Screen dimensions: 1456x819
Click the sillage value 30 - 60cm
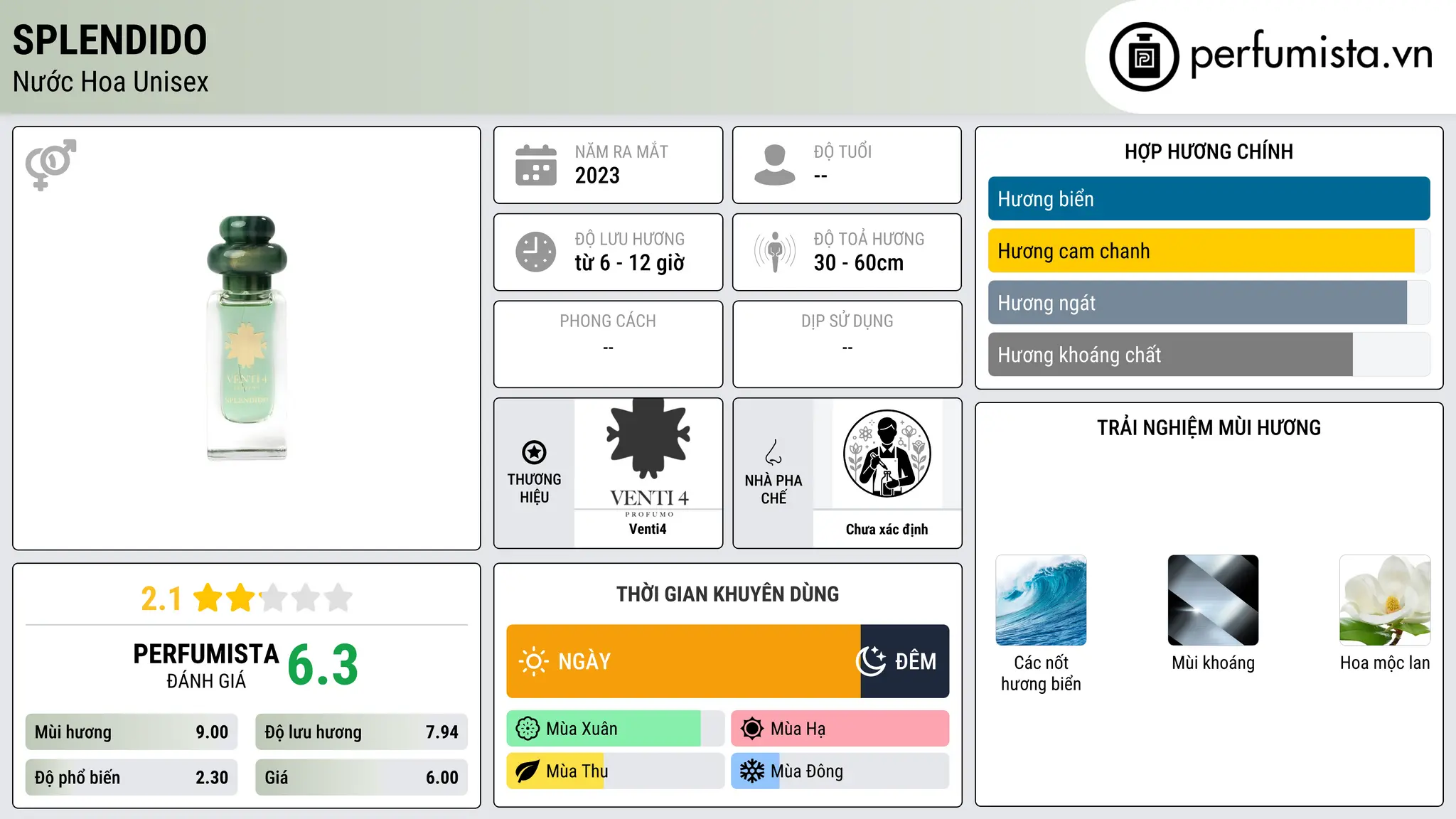(859, 263)
